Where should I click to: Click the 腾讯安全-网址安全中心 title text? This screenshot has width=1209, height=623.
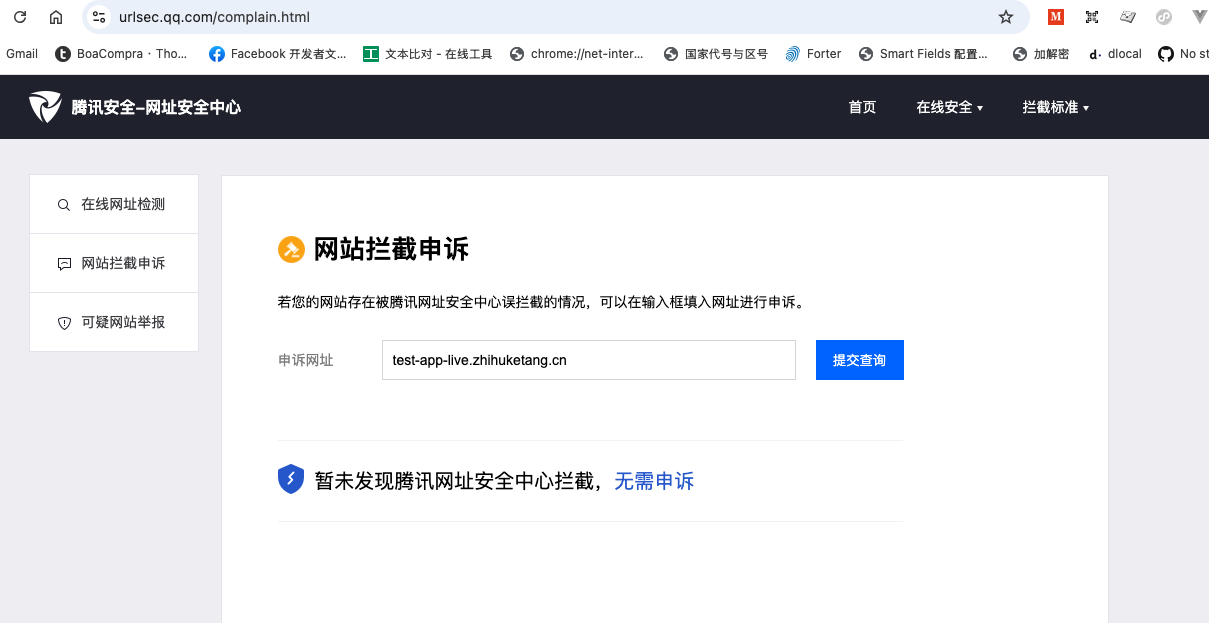pos(156,107)
